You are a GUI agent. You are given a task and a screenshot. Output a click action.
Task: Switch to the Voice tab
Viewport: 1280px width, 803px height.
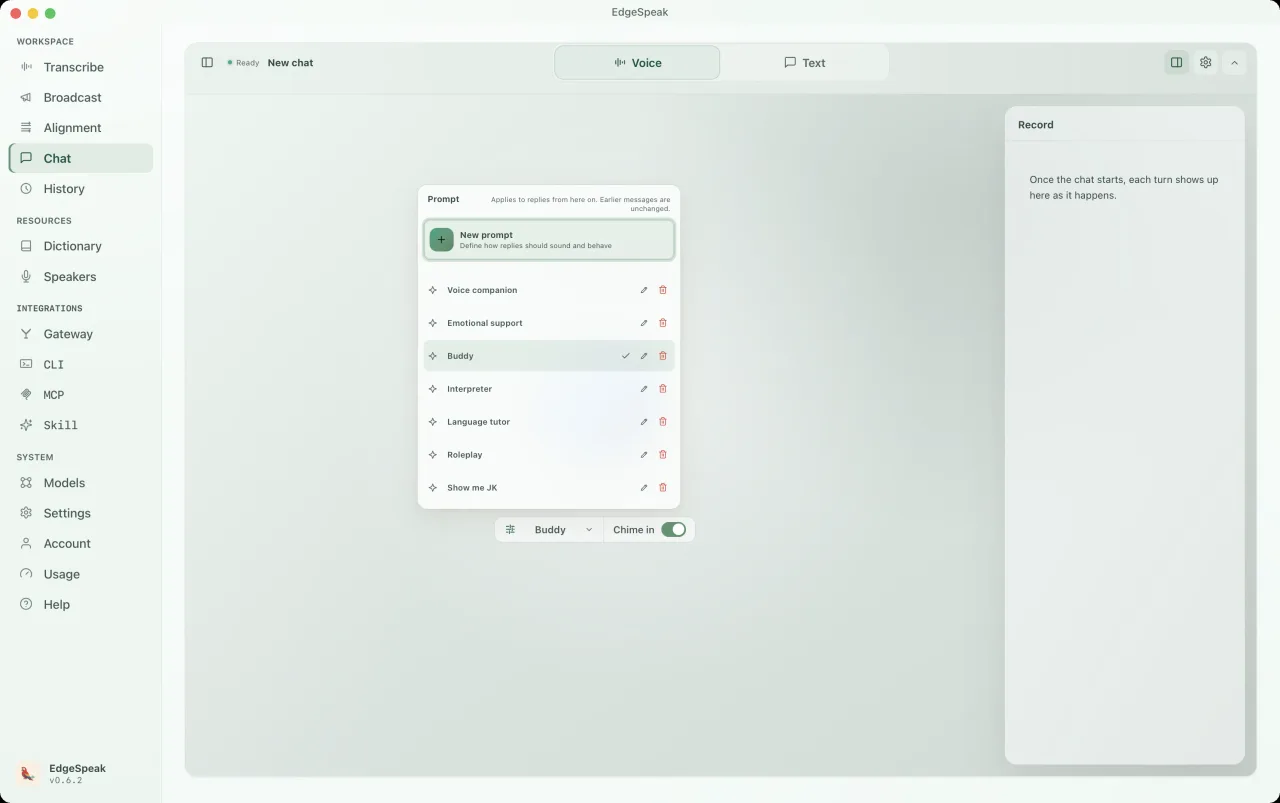tap(637, 63)
